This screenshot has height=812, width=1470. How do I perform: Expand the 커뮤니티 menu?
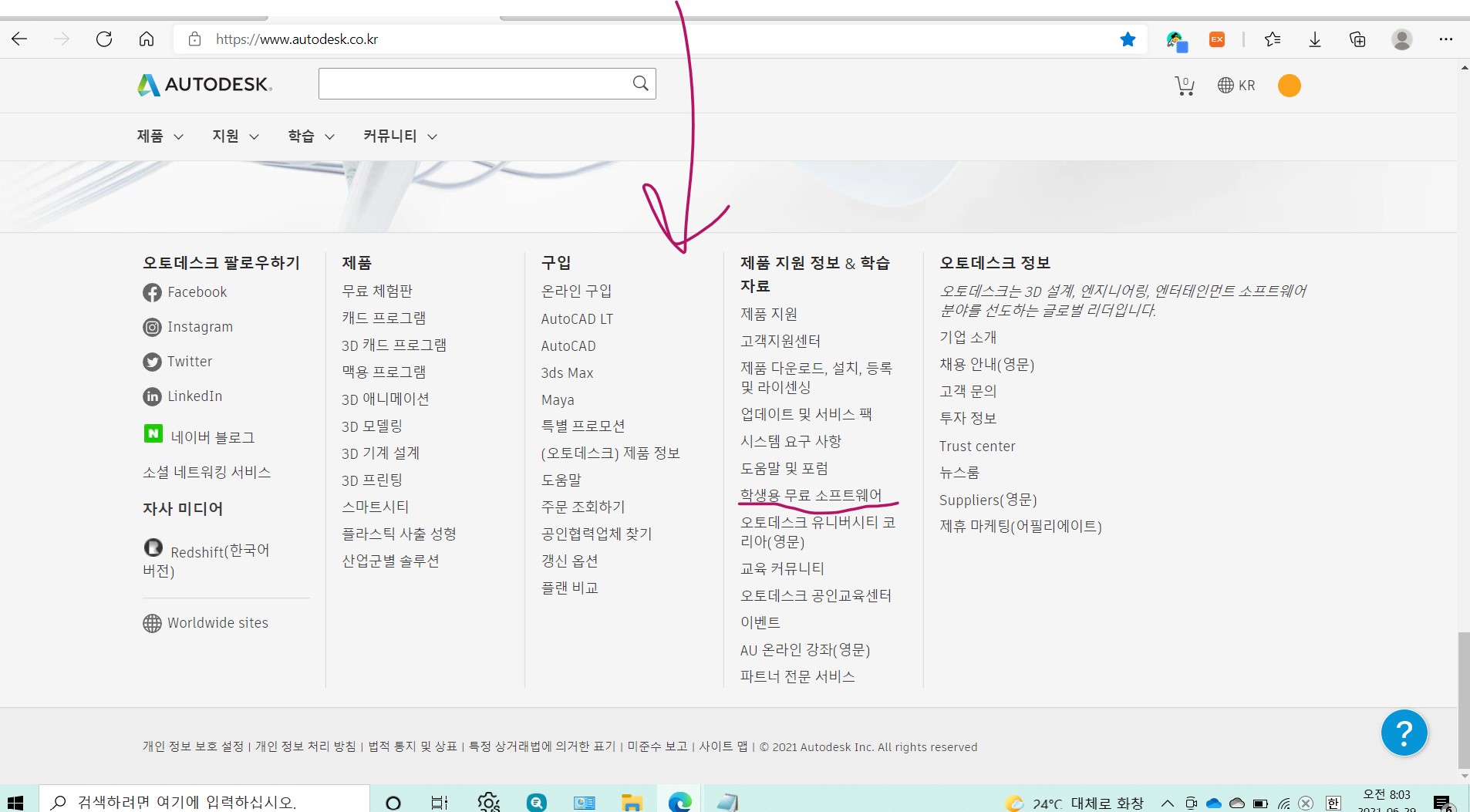(400, 136)
